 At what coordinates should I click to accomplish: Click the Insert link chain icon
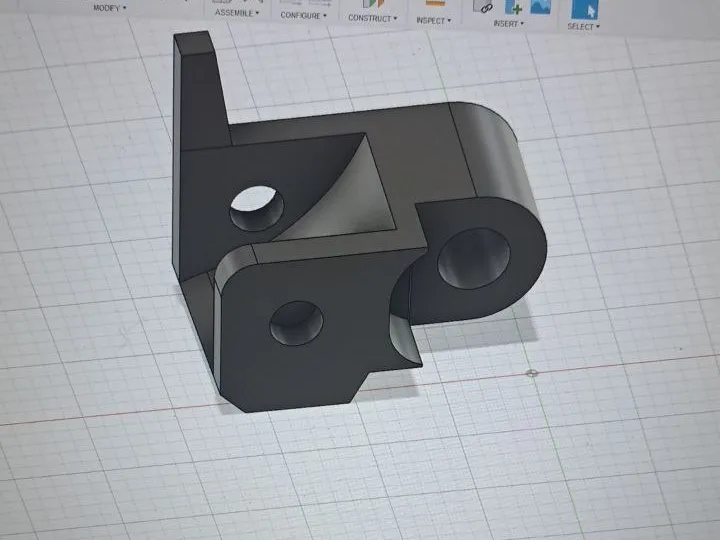click(483, 6)
